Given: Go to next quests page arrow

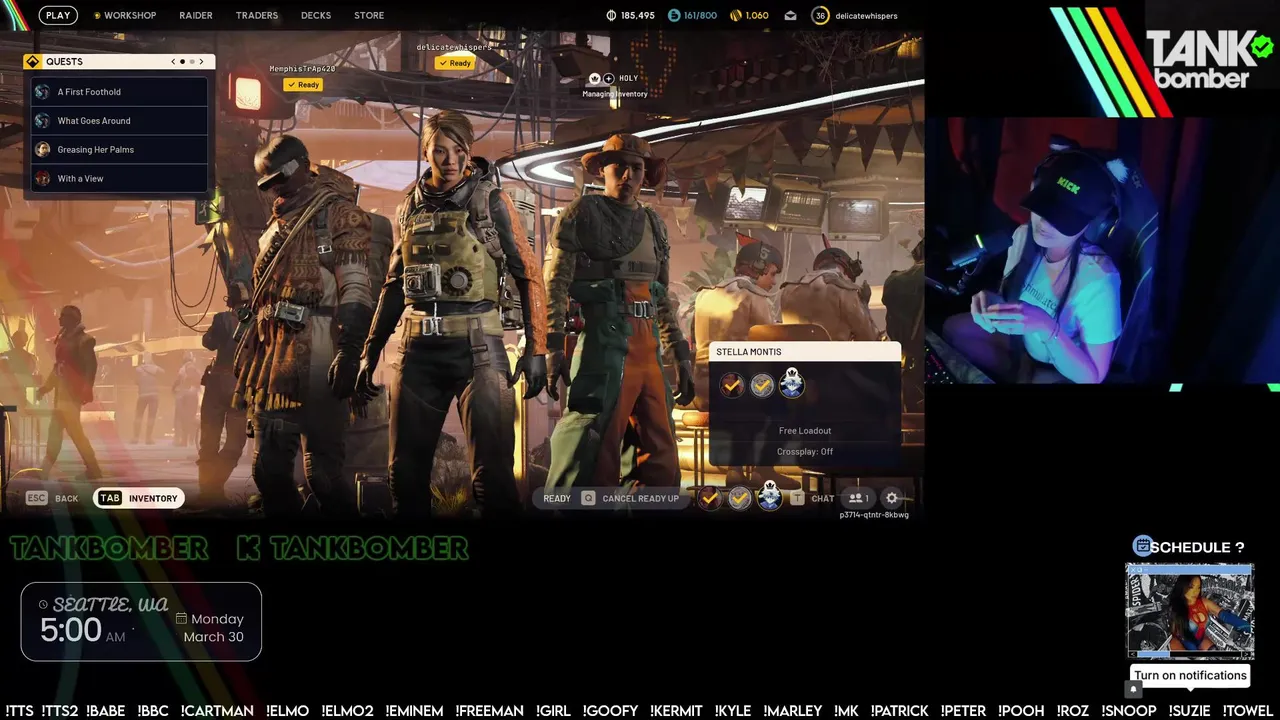Looking at the screenshot, I should click(201, 61).
